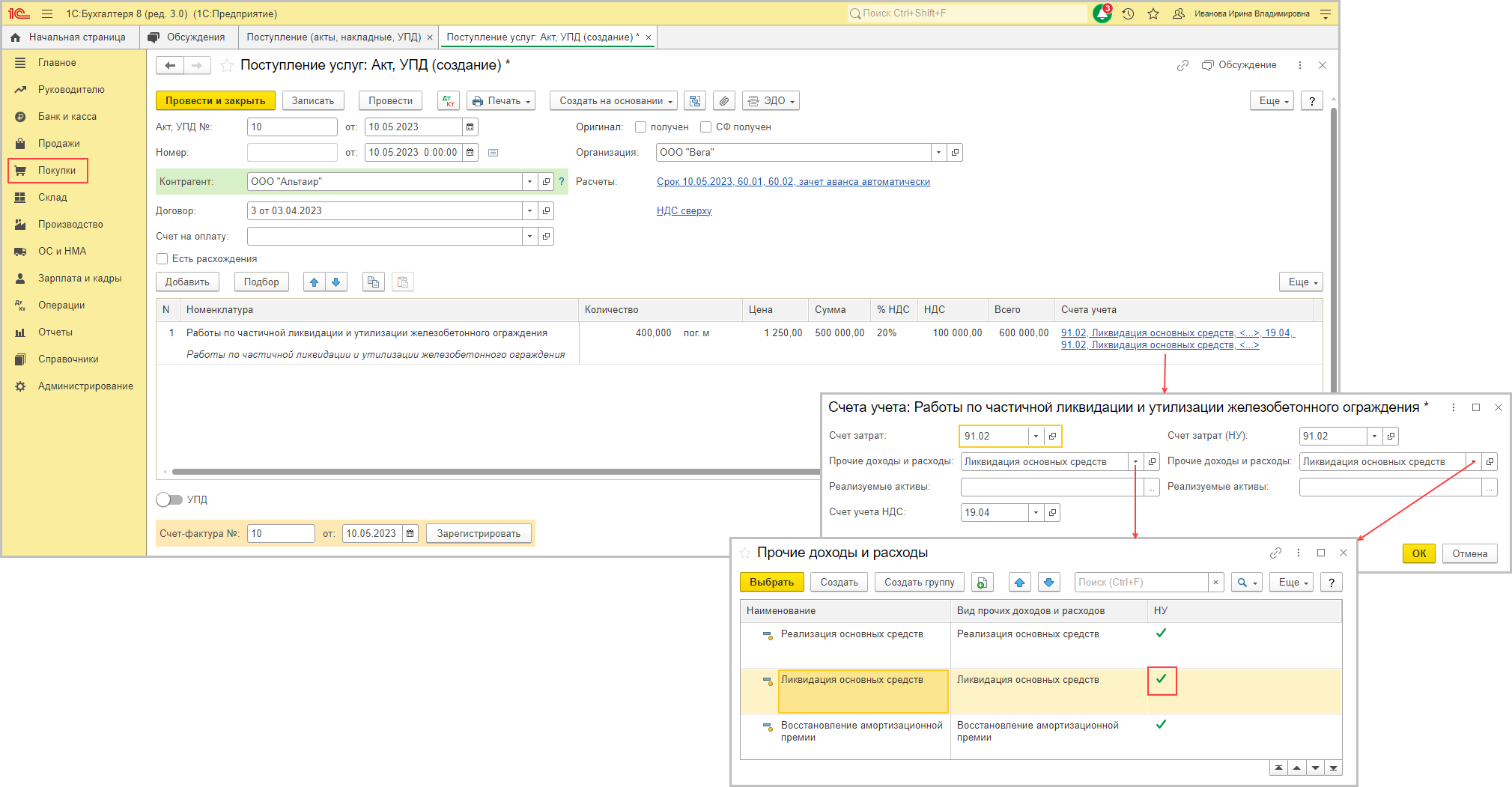Open calendar for Счет-фактура date

410,534
